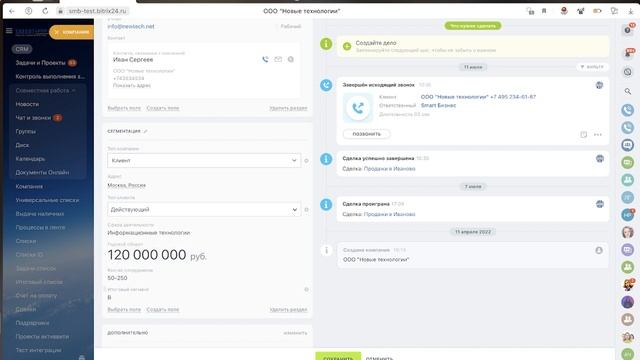This screenshot has width=640, height=360.
Task: Open the notifications bell in right panel
Action: click(628, 53)
